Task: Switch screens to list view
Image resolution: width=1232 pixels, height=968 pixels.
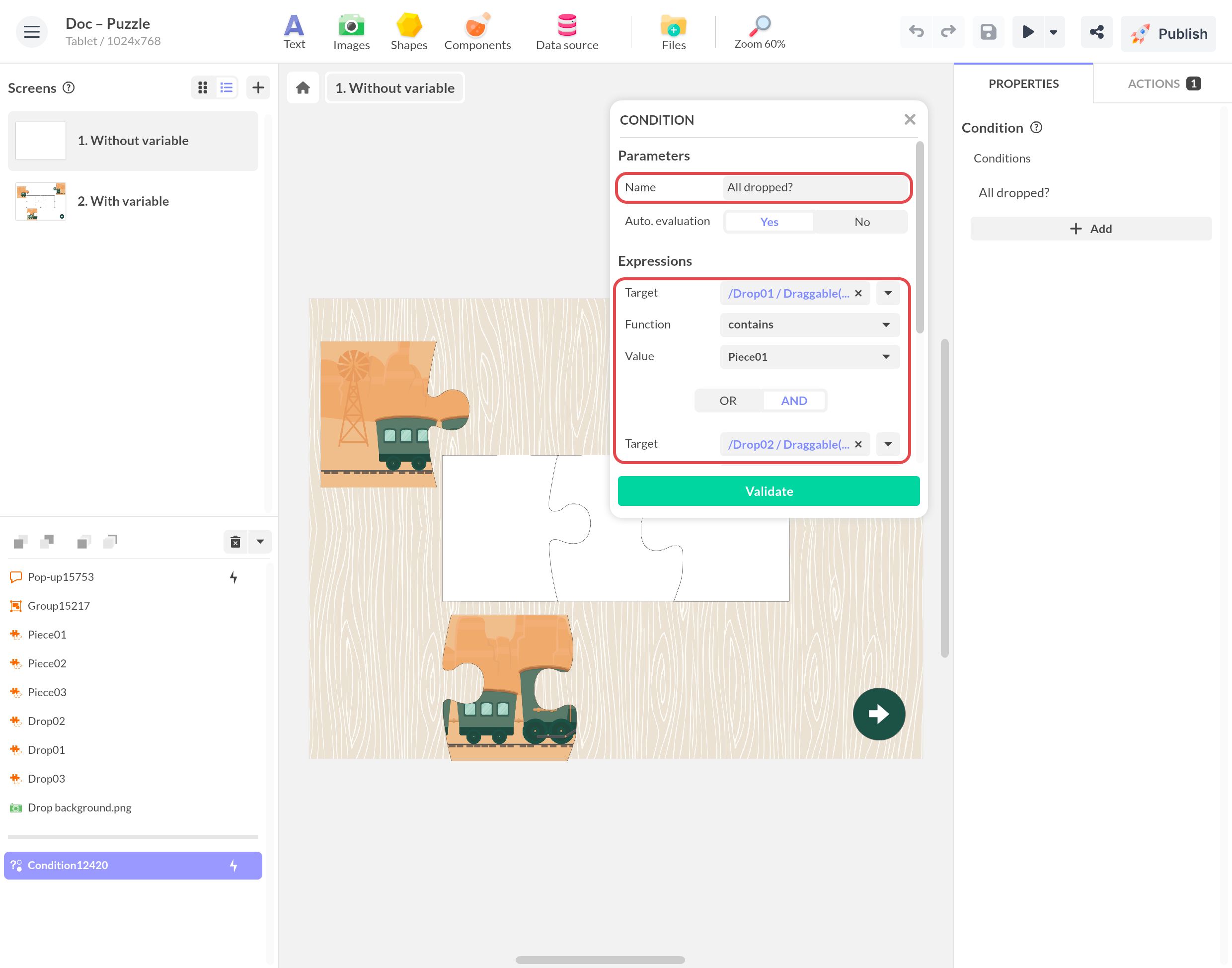Action: click(x=227, y=87)
